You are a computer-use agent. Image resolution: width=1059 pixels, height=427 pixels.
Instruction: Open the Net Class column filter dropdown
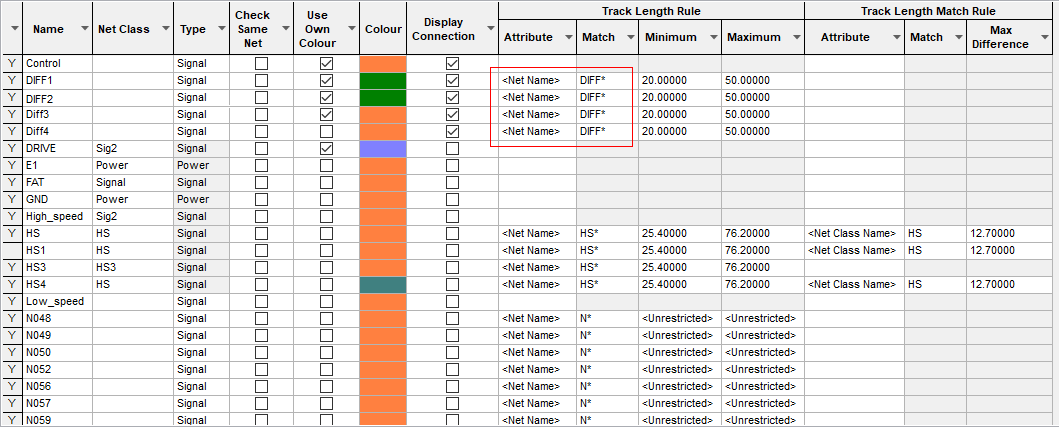point(162,29)
